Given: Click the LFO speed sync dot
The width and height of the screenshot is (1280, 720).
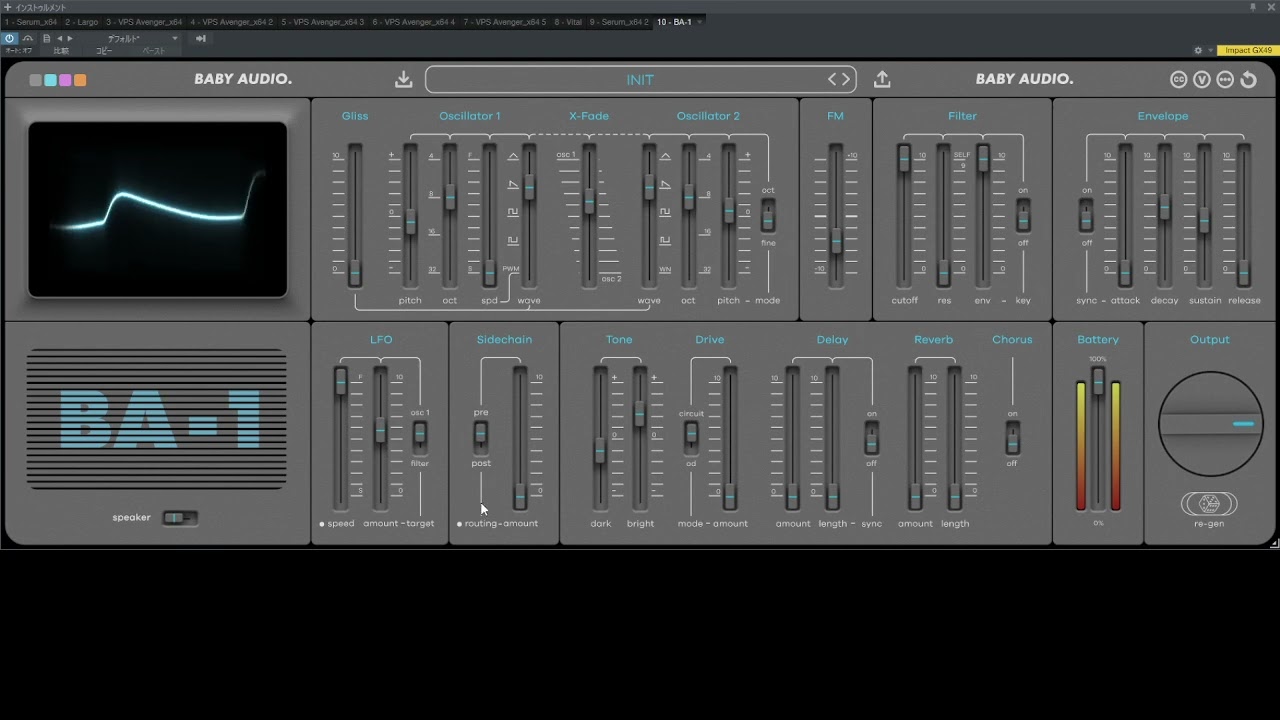Looking at the screenshot, I should [x=322, y=524].
